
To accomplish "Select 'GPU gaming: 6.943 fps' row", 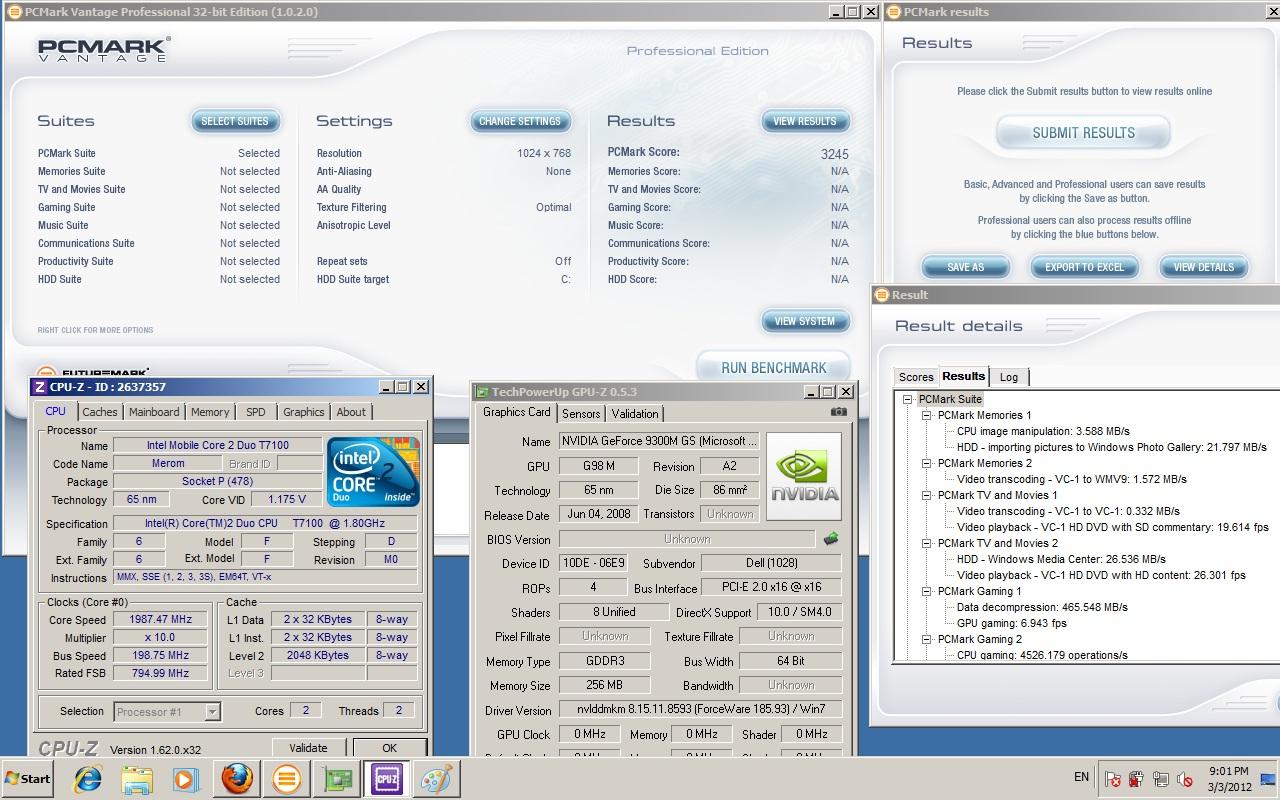I will (1012, 623).
